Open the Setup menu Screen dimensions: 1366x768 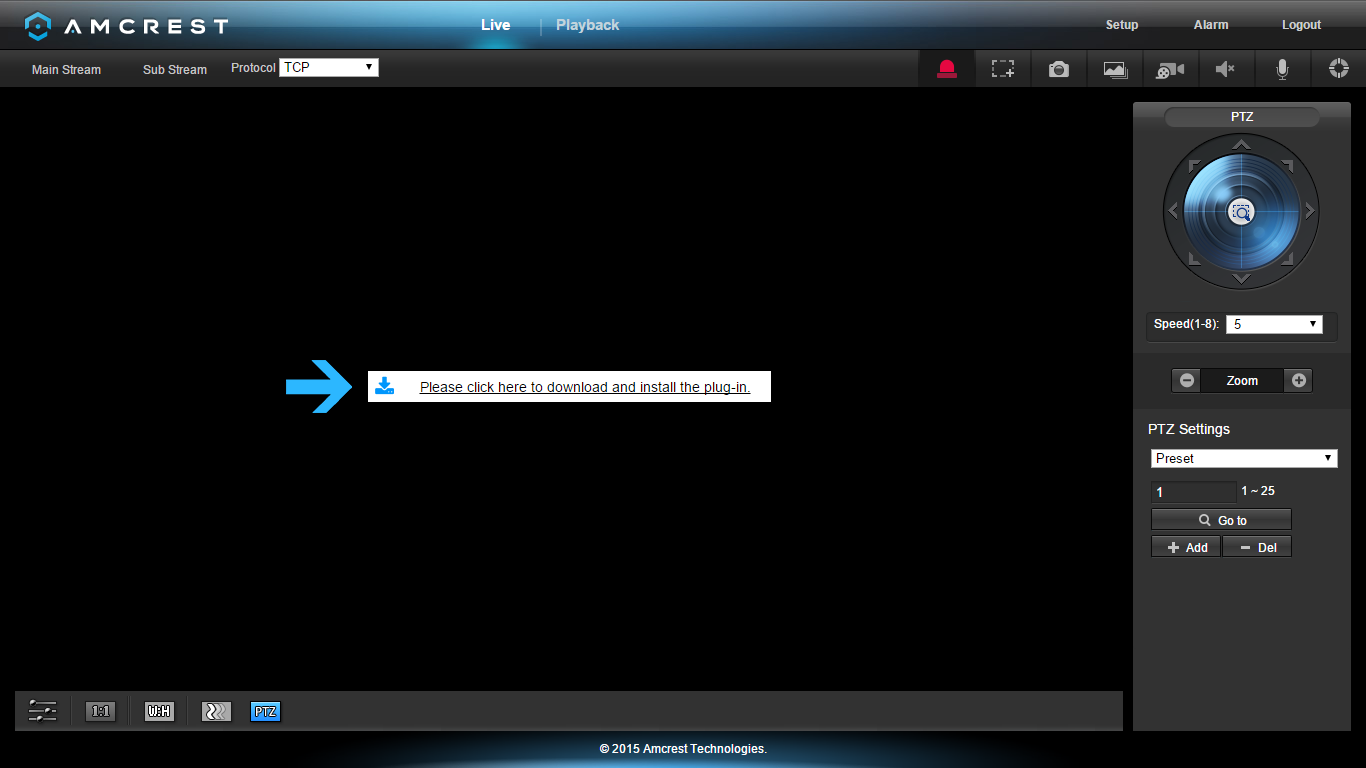tap(1121, 25)
